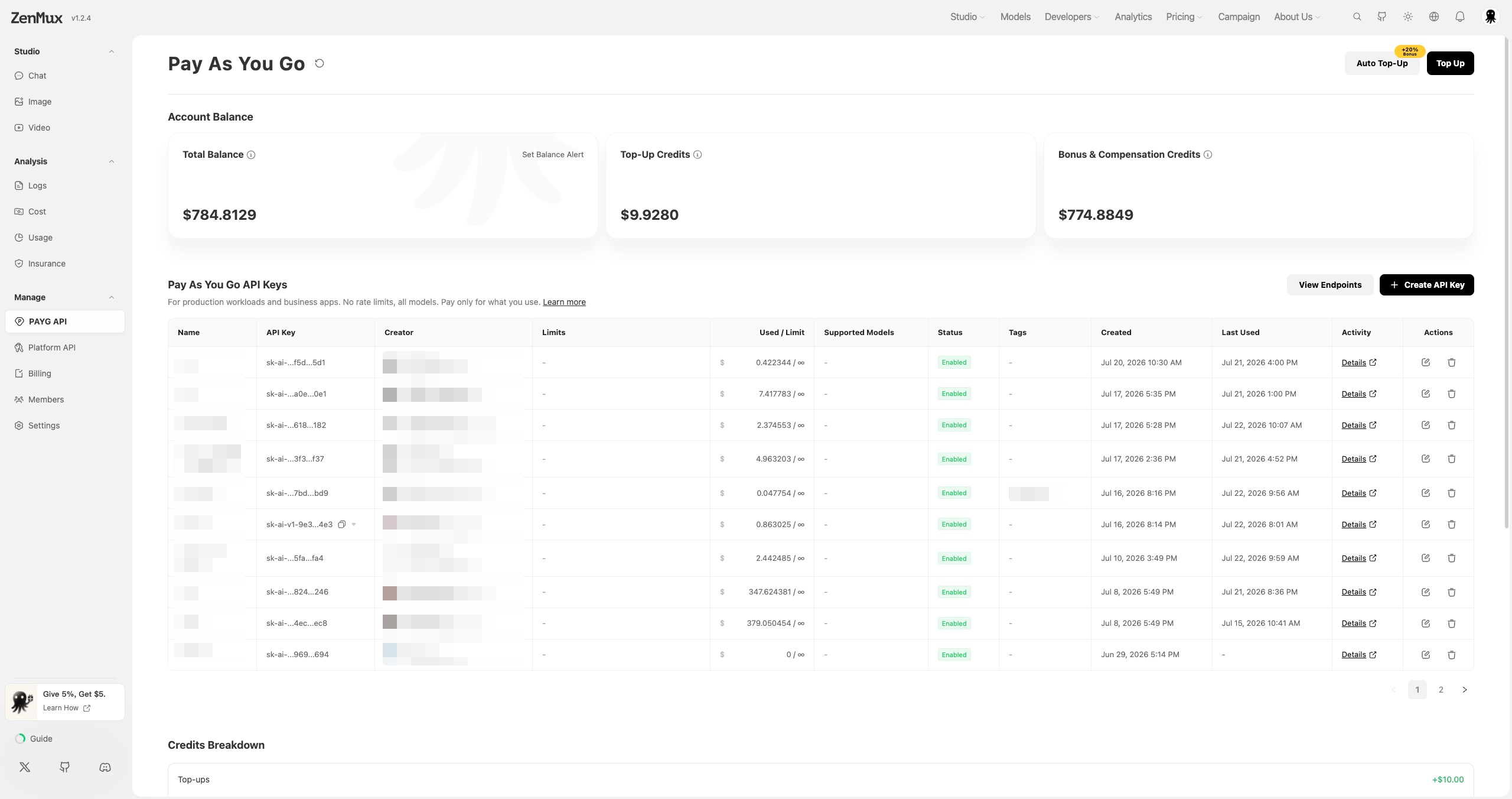Click the Top Up button
Image resolution: width=1512 pixels, height=799 pixels.
point(1450,63)
